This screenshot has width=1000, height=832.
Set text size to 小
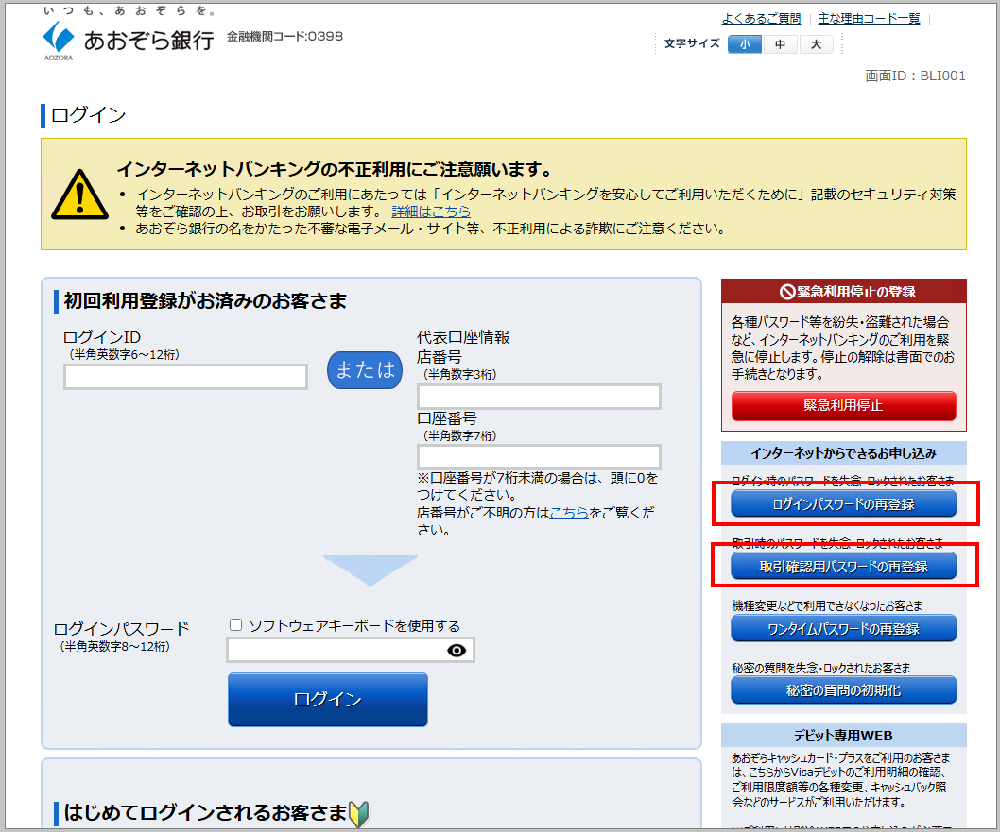tap(745, 45)
